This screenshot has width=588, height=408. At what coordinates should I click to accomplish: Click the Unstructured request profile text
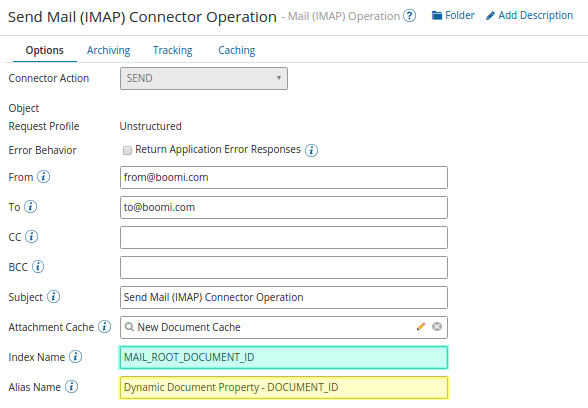point(150,126)
